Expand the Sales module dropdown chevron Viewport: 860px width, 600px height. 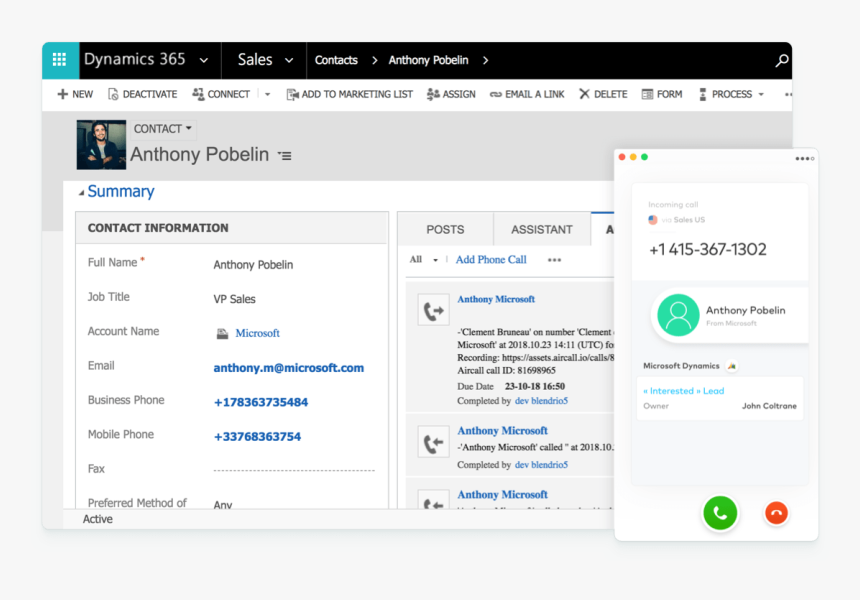tap(289, 60)
